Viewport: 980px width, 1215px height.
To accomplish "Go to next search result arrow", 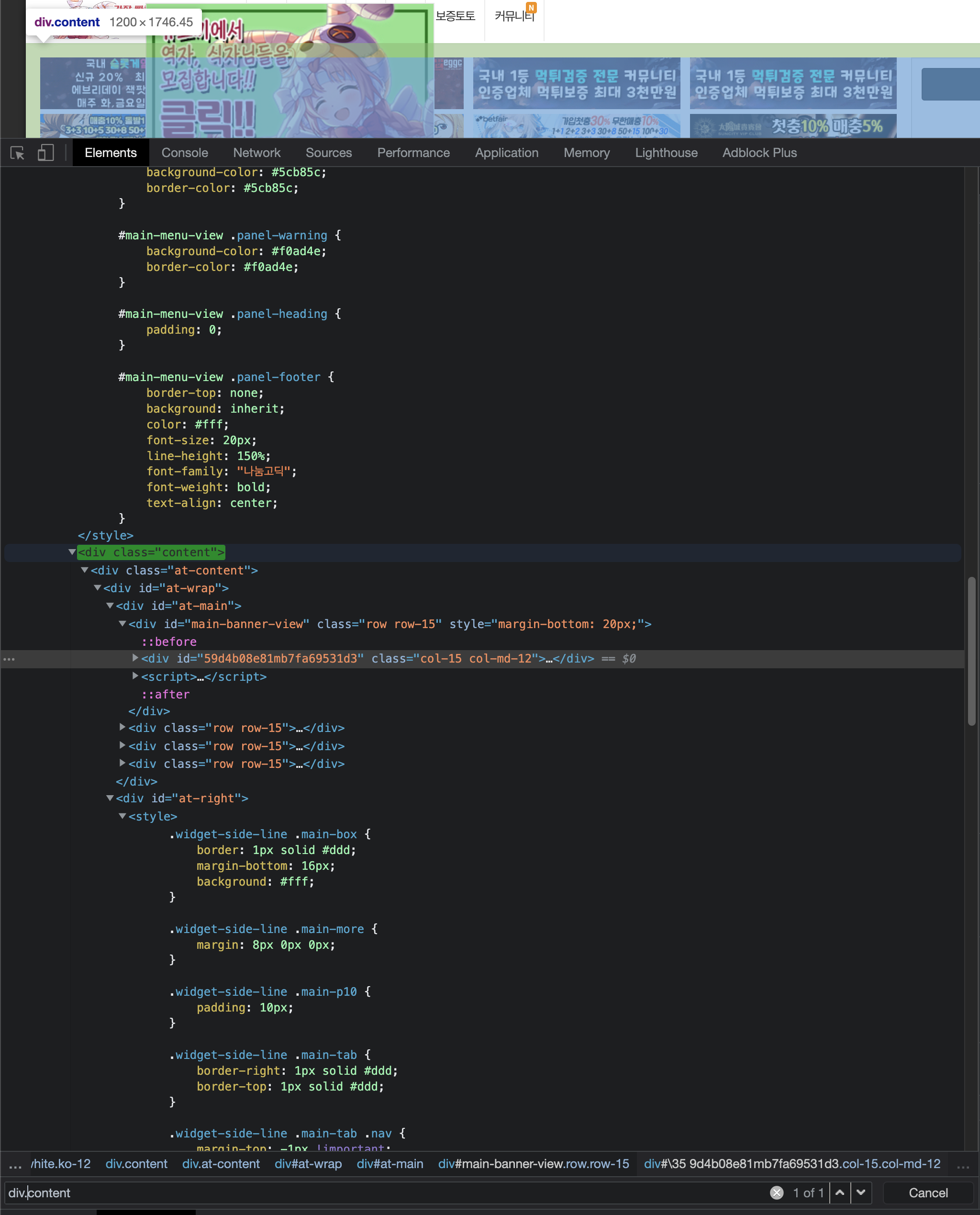I will tap(861, 1192).
